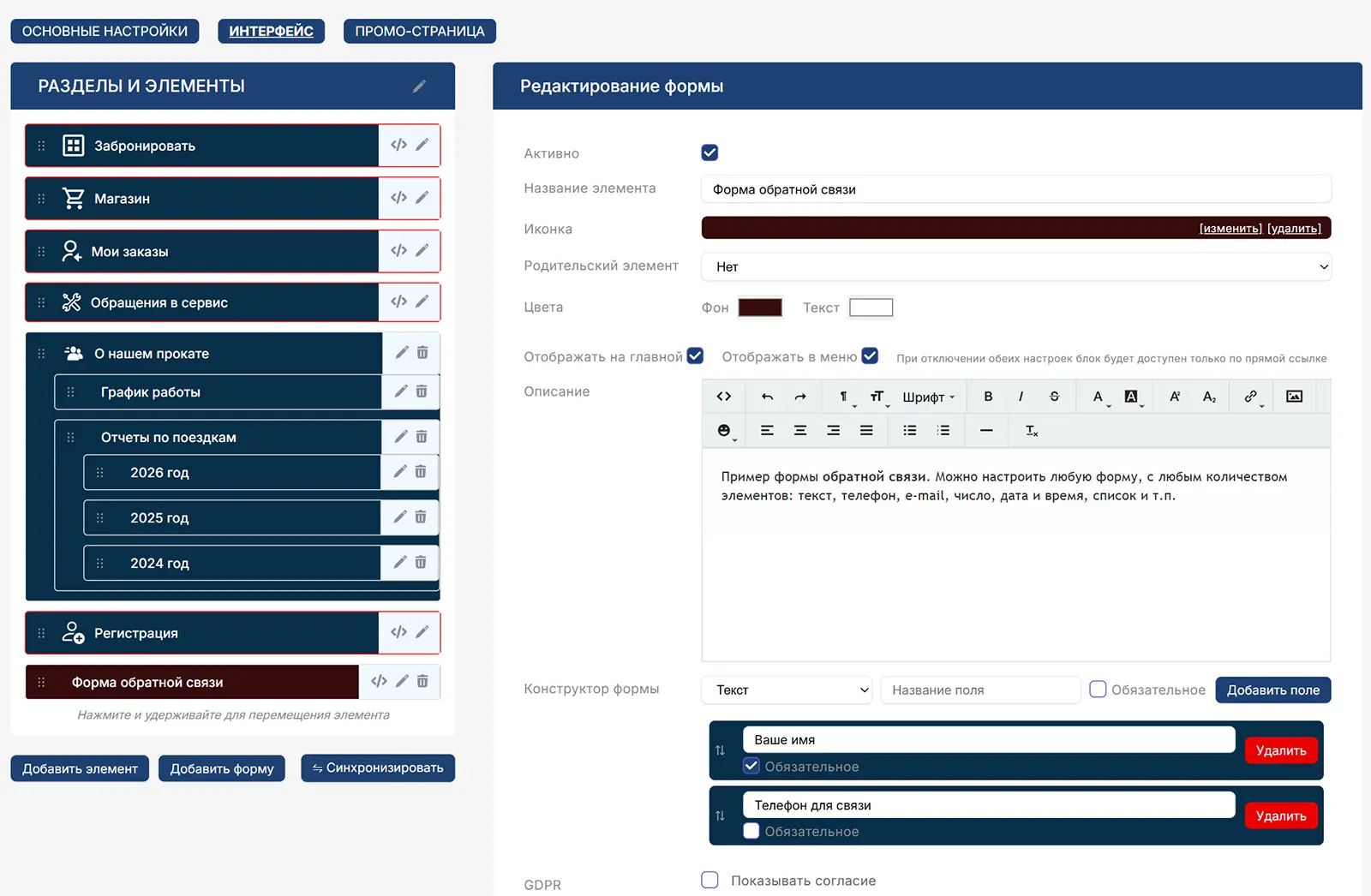Image resolution: width=1371 pixels, height=896 pixels.
Task: Enable Показывать согласие GDPR checkbox
Action: coord(709,881)
